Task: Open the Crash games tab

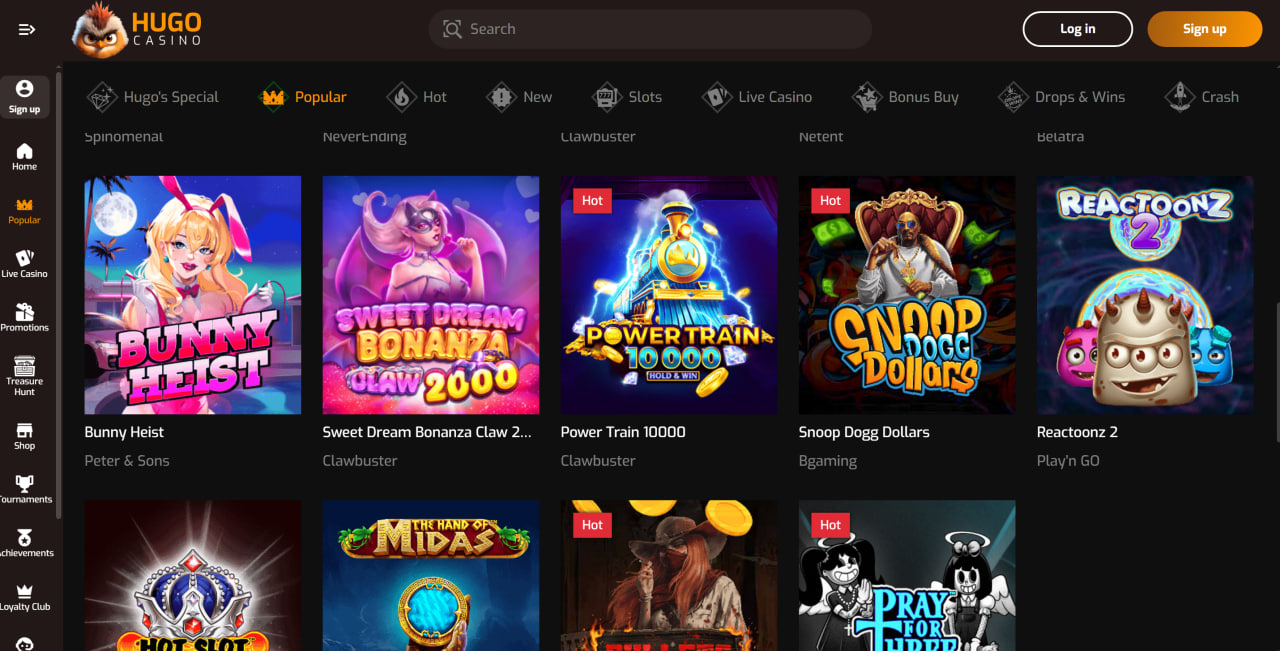Action: click(1202, 97)
